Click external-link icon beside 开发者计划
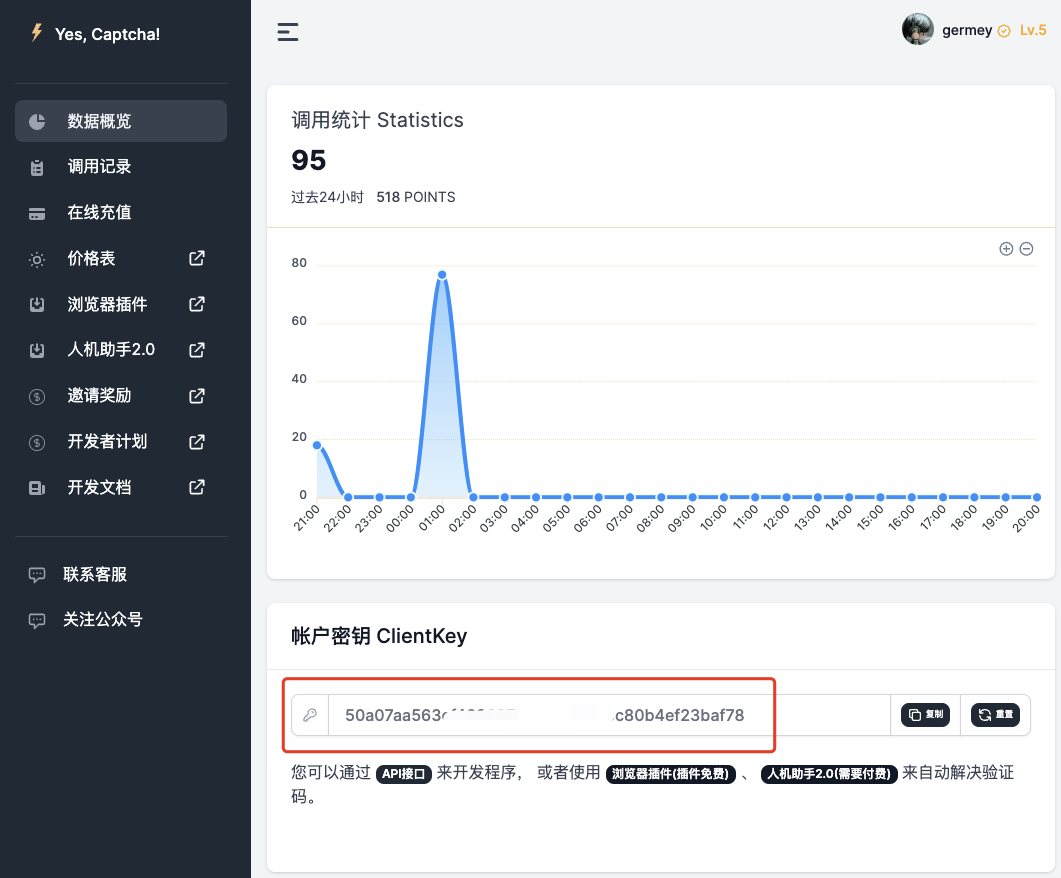 click(x=196, y=441)
